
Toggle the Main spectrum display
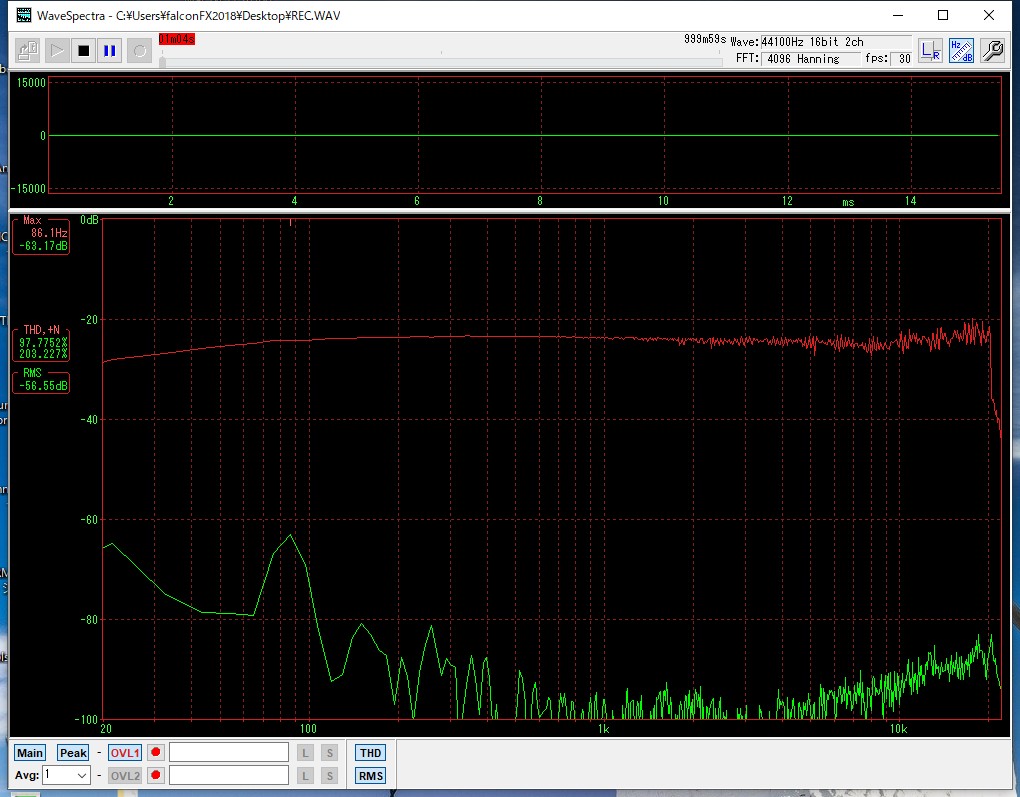pyautogui.click(x=30, y=753)
